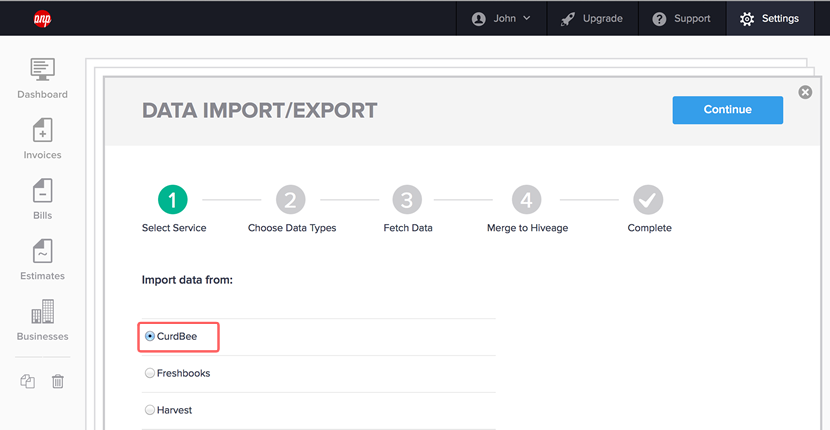Open the Estimates document icon
The image size is (830, 430).
click(42, 251)
